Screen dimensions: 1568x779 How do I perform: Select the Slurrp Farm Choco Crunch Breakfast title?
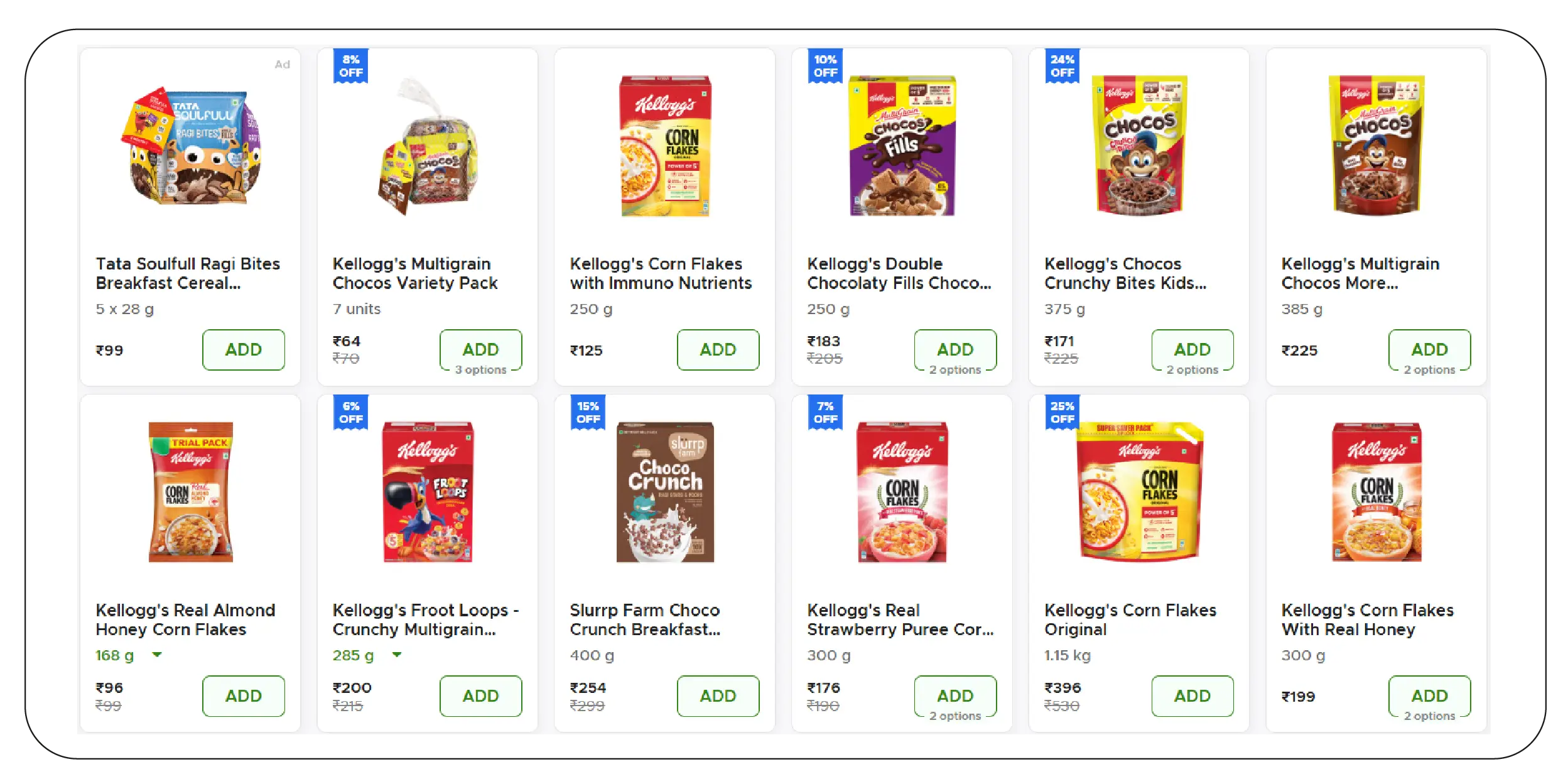click(644, 619)
